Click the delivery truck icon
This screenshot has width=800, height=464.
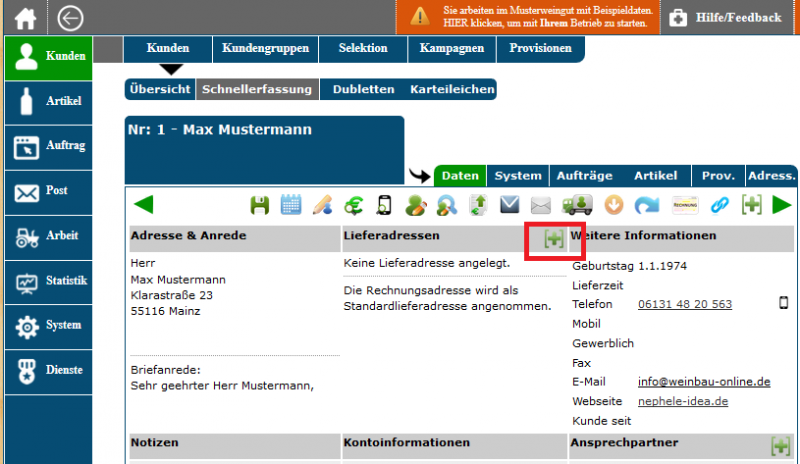(x=577, y=205)
